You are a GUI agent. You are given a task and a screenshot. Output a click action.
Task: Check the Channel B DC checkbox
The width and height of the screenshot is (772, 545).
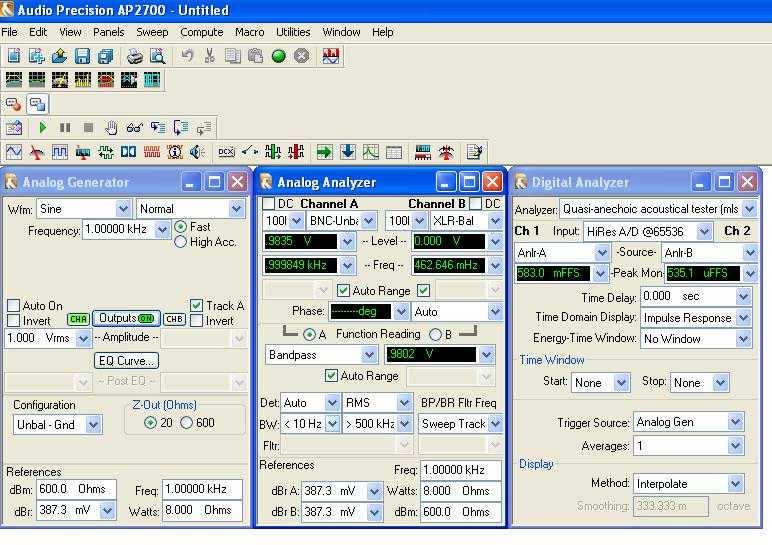click(476, 203)
